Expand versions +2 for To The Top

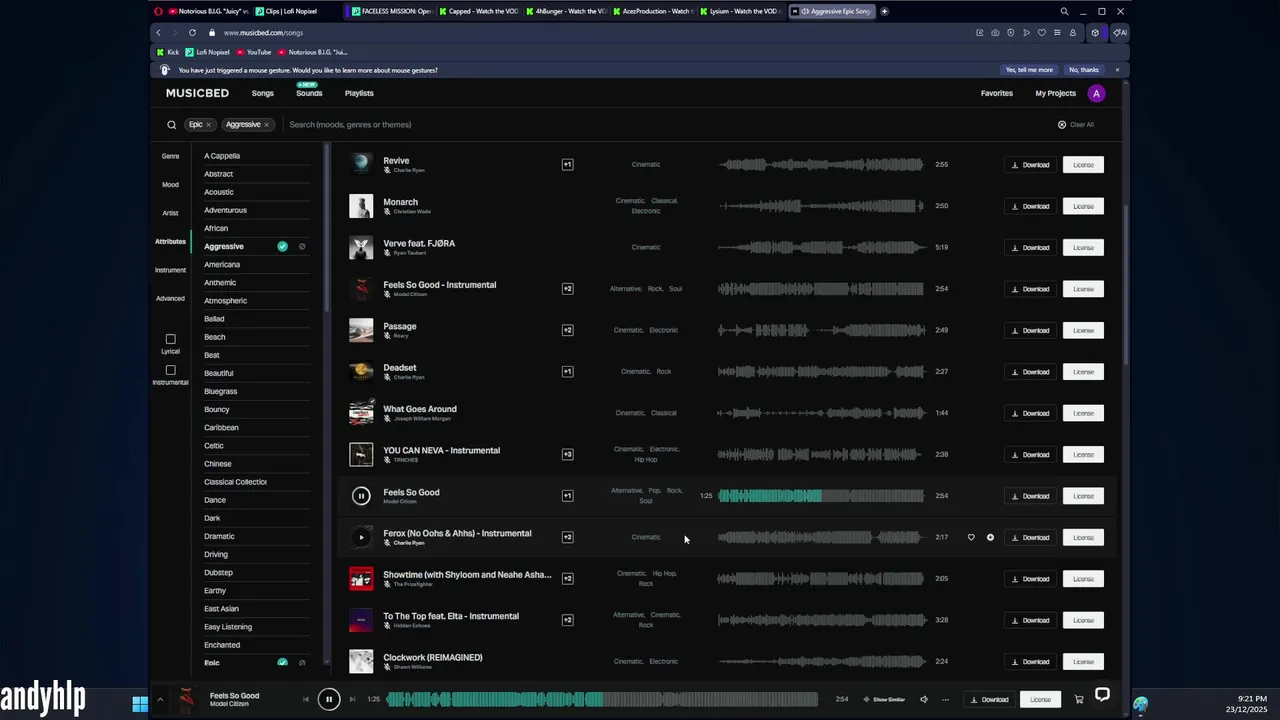[567, 620]
